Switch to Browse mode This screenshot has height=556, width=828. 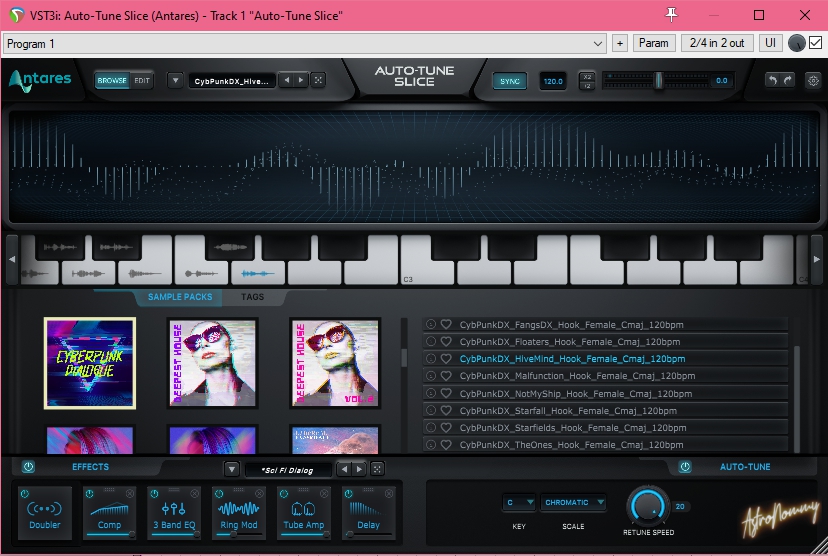tap(112, 80)
